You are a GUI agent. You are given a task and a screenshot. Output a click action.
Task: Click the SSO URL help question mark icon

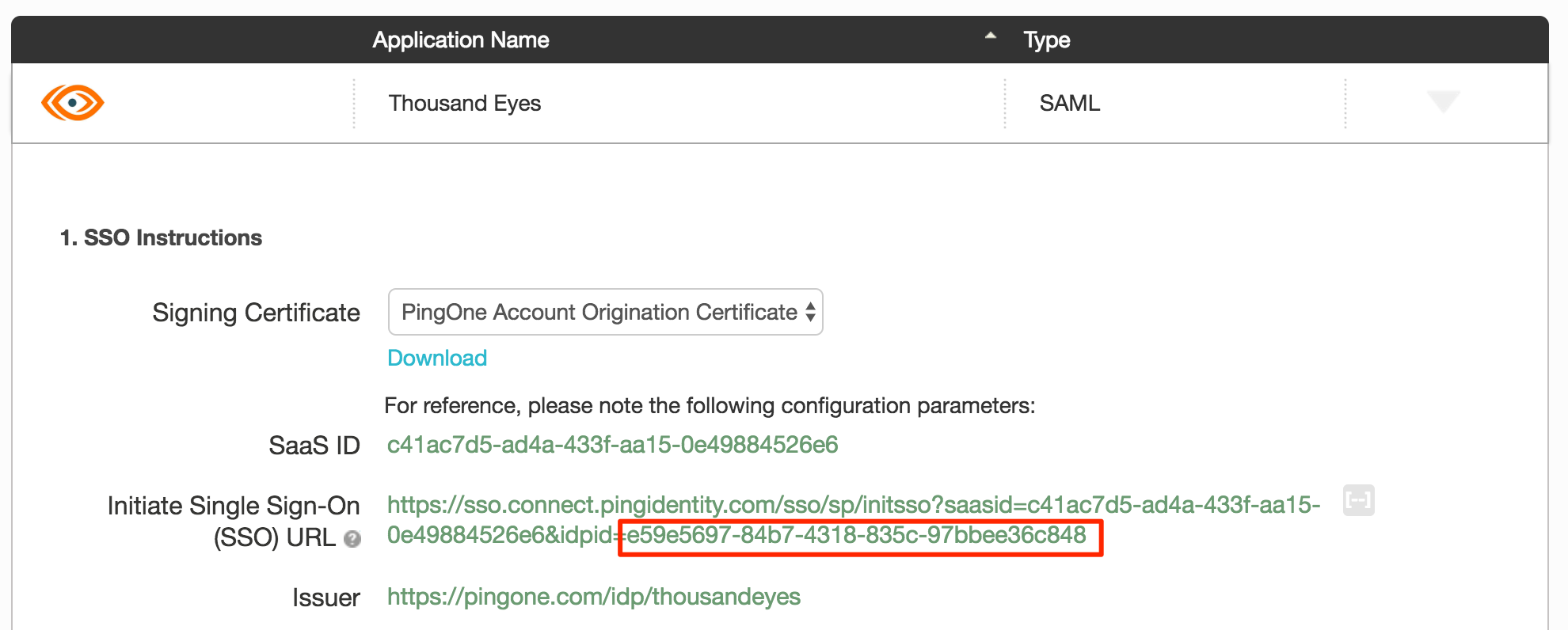tap(352, 539)
